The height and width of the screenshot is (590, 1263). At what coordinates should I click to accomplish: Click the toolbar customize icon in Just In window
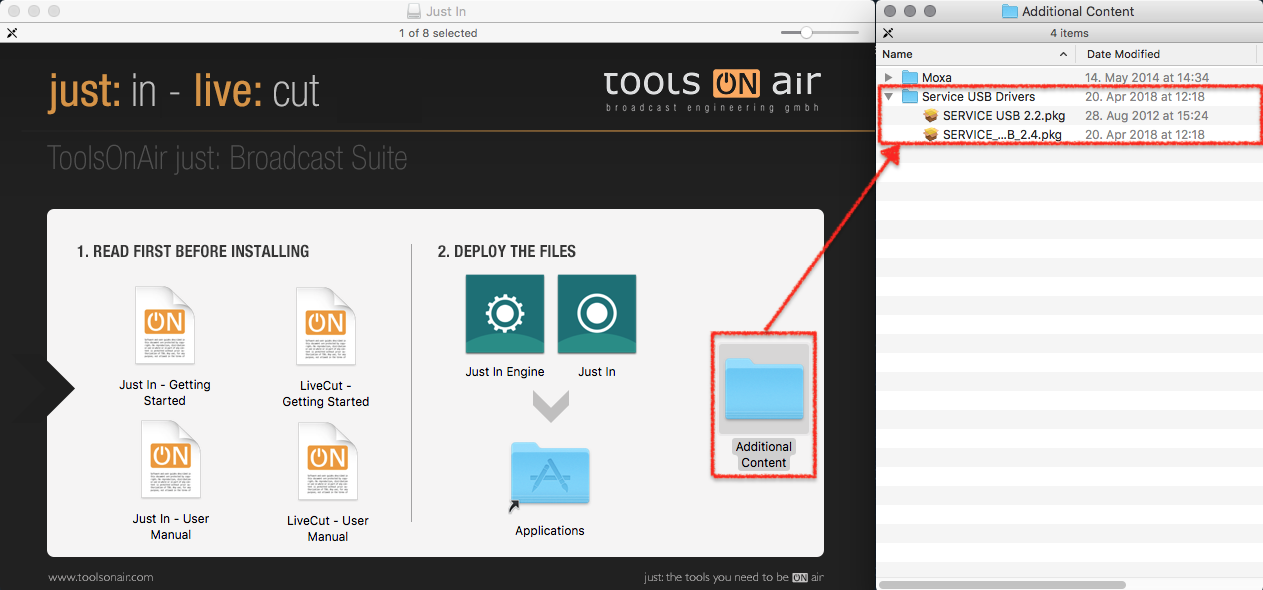coord(11,33)
